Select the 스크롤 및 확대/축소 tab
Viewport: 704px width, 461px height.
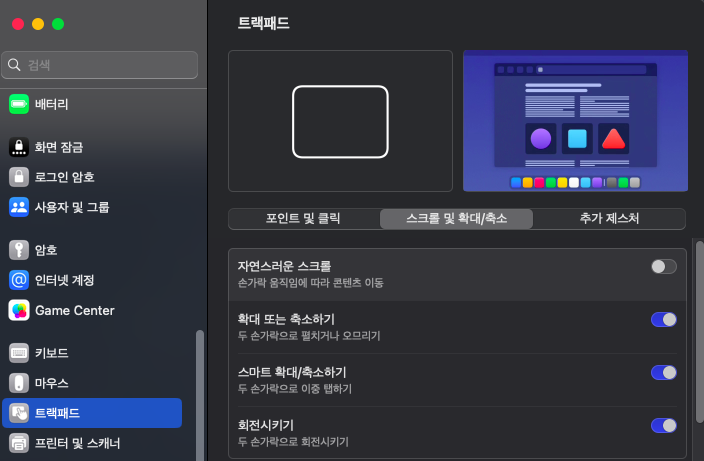pyautogui.click(x=456, y=219)
